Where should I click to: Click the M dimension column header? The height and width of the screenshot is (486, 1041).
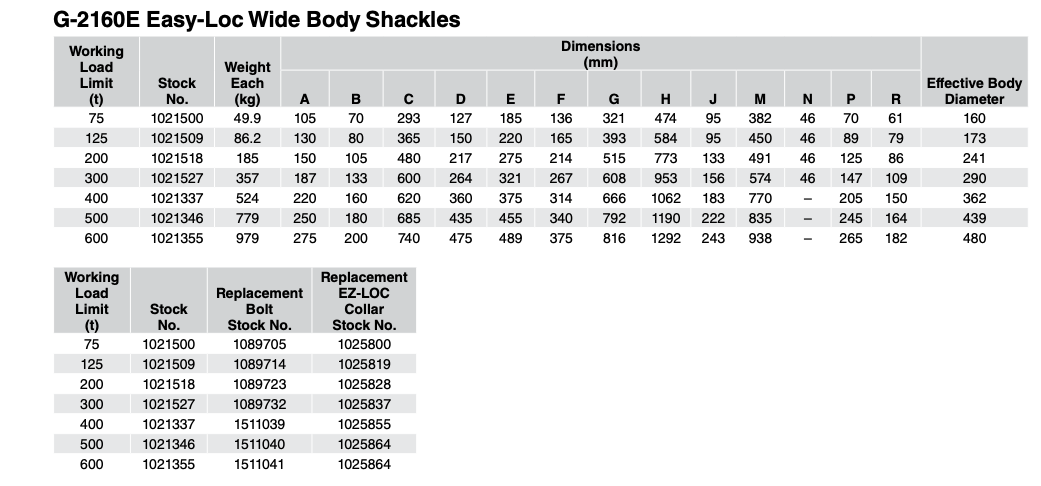[760, 99]
